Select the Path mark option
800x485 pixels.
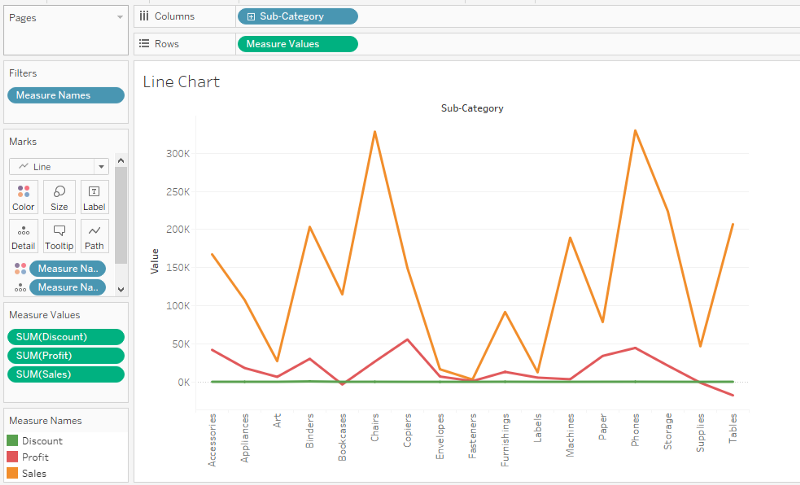tap(94, 236)
